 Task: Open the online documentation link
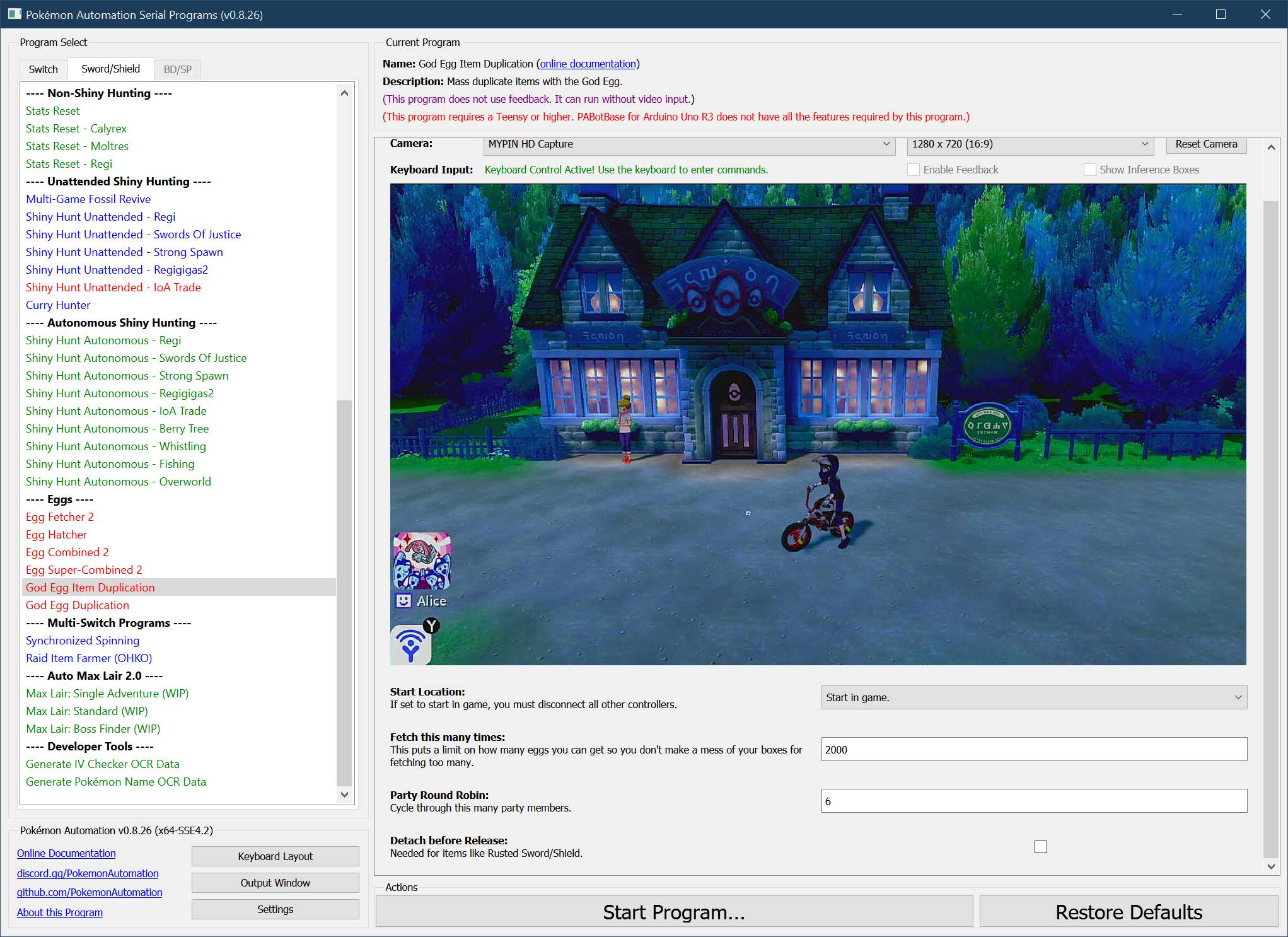588,64
